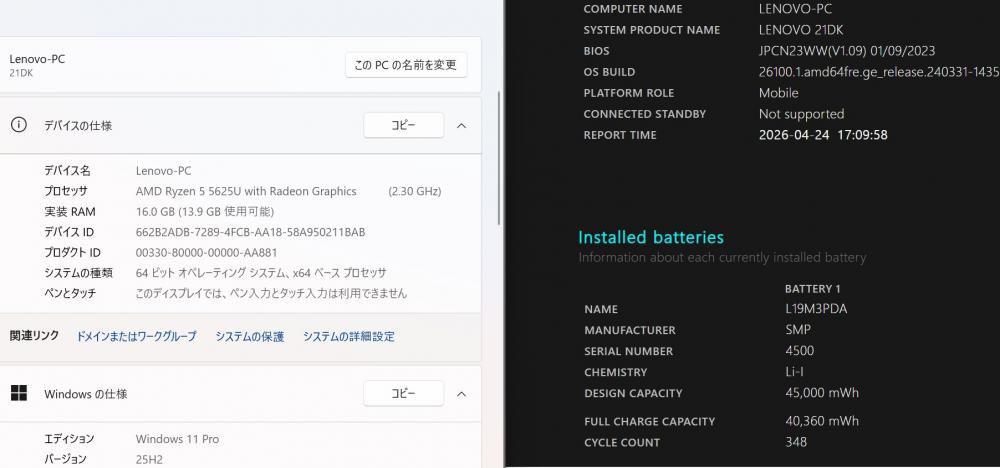Select the 21DK model text under Lenovo-PC
Image resolution: width=1000 pixels, height=468 pixels.
pos(21,73)
